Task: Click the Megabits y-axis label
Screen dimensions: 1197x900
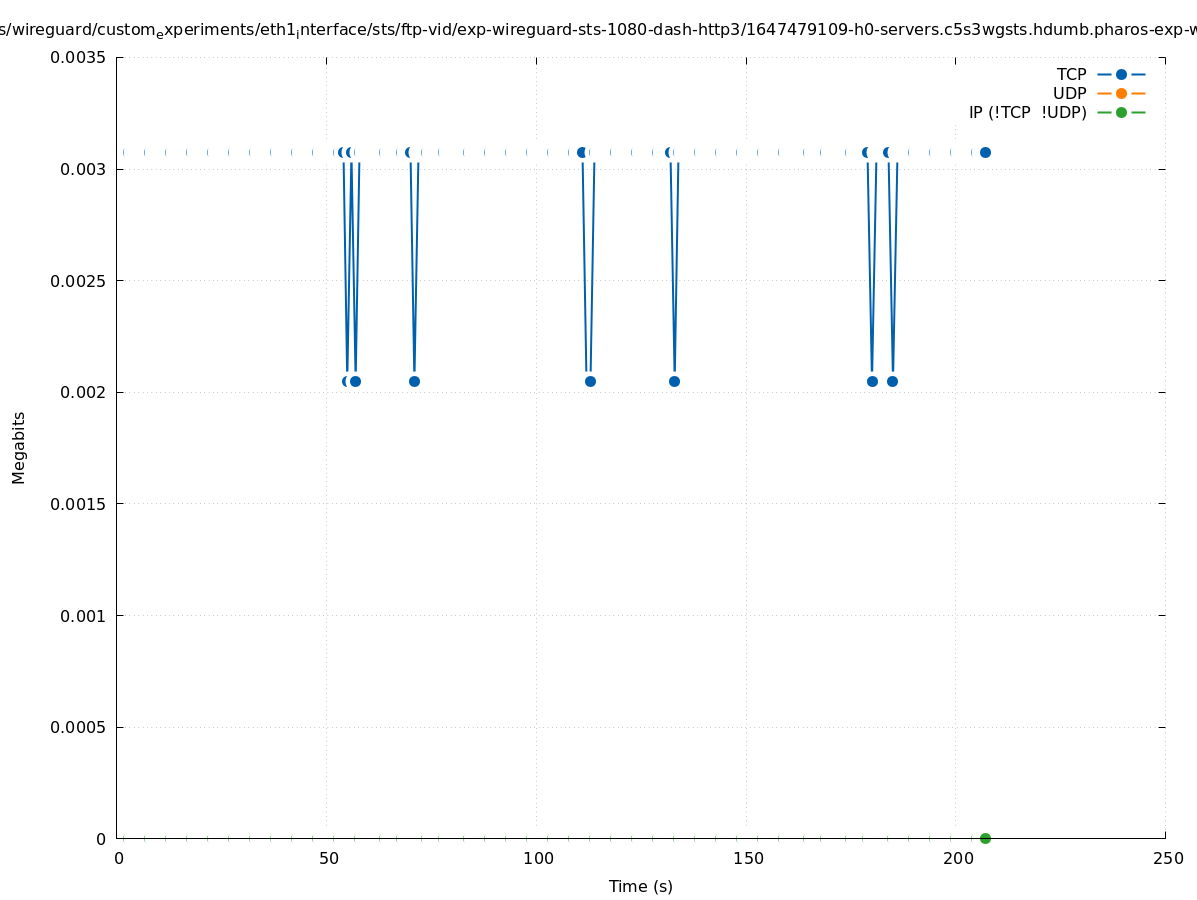Action: [19, 447]
